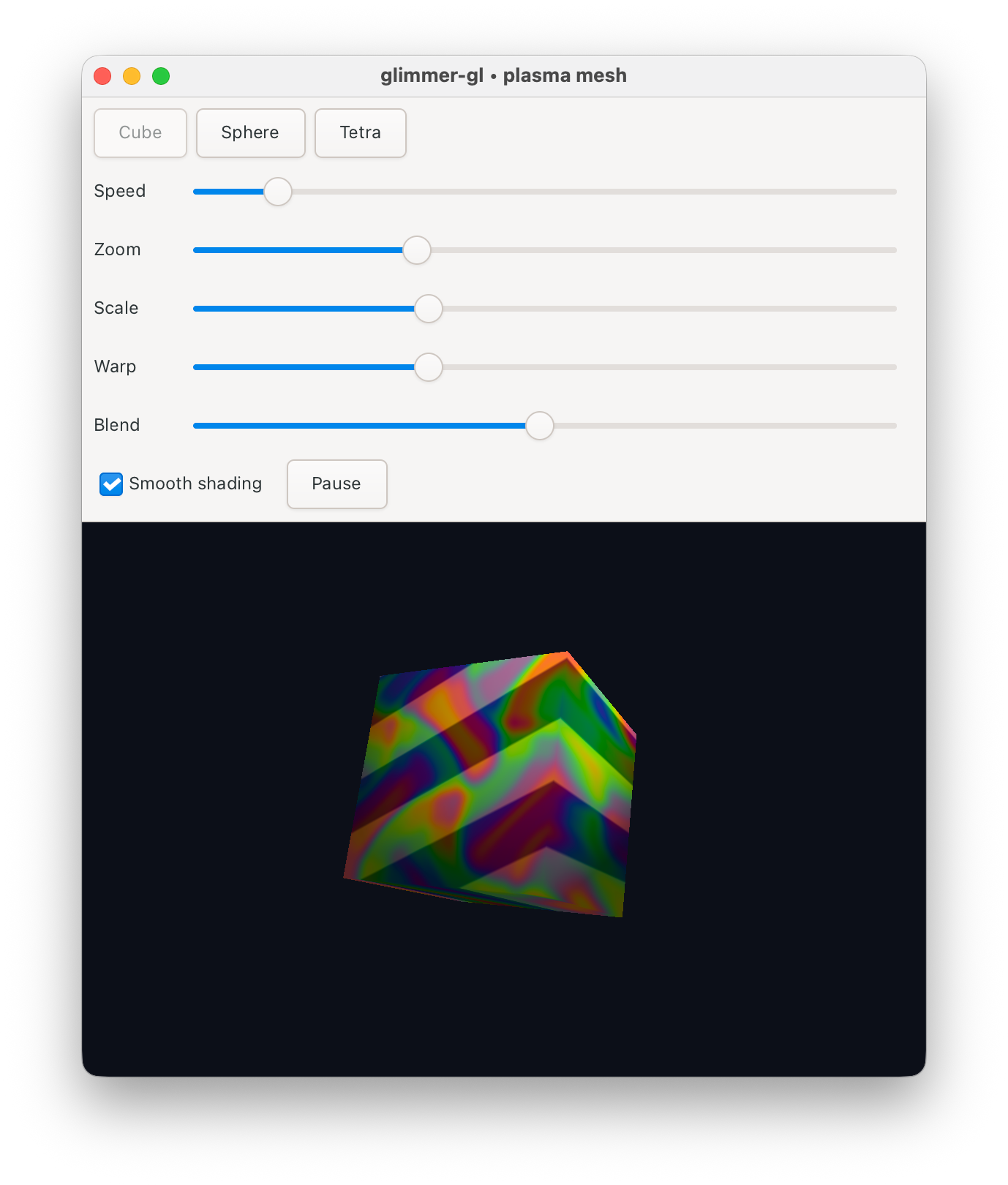The height and width of the screenshot is (1185, 1008).
Task: Close the glimmer-gl window
Action: click(102, 76)
